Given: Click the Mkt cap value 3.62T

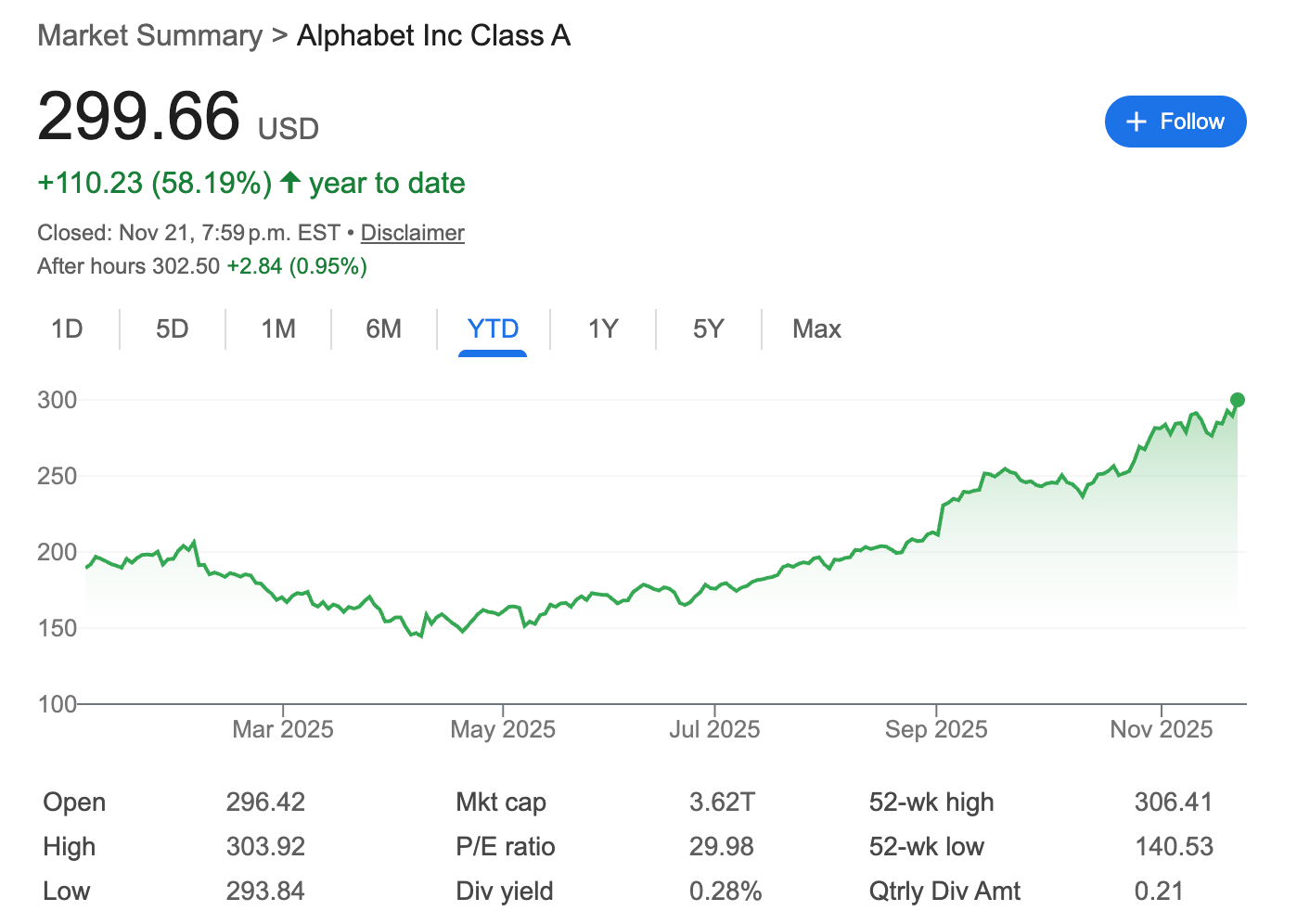Looking at the screenshot, I should [722, 802].
